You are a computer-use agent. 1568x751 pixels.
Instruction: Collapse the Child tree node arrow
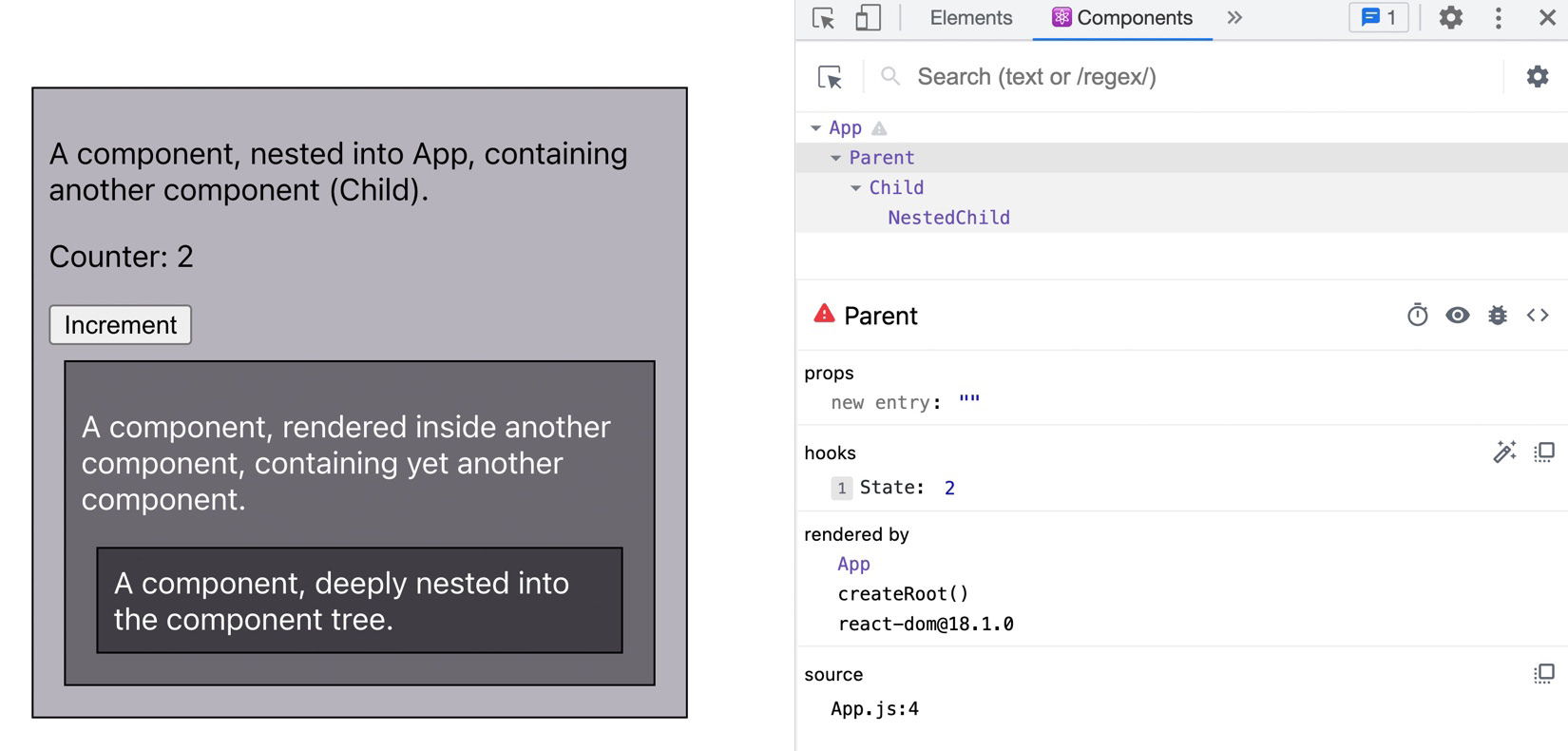click(855, 188)
